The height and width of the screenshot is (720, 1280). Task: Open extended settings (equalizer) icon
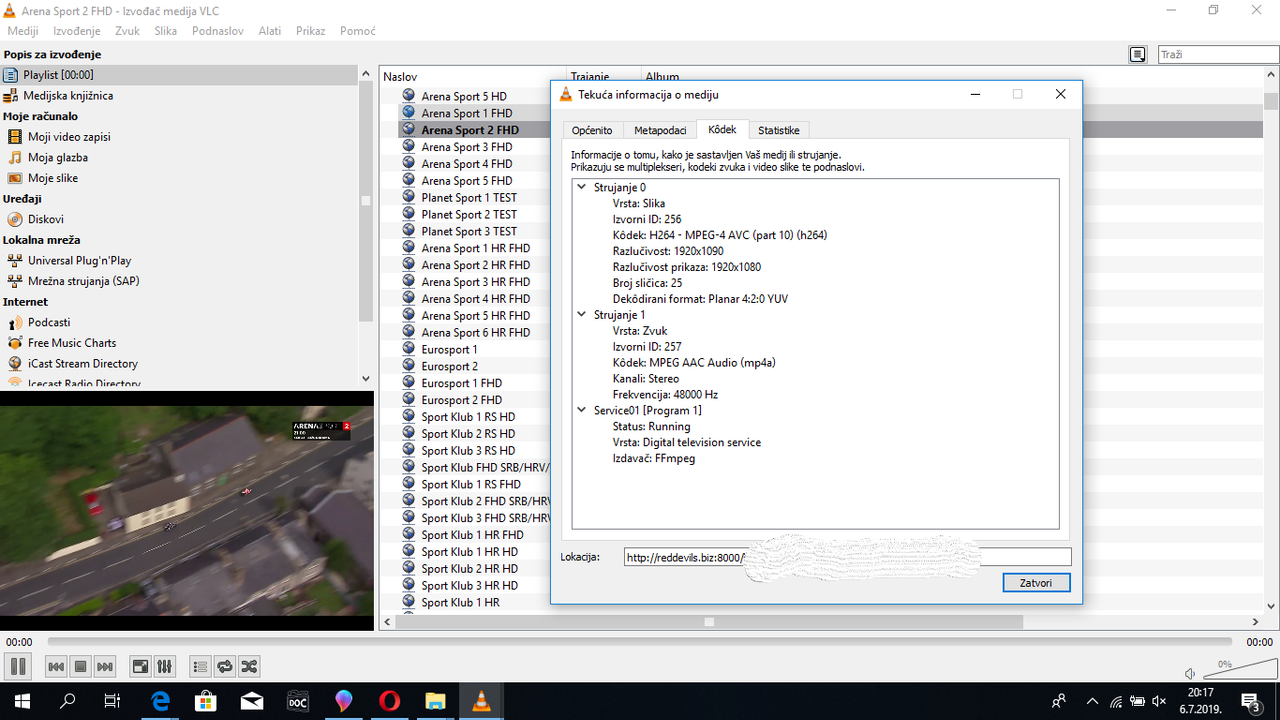pos(165,666)
